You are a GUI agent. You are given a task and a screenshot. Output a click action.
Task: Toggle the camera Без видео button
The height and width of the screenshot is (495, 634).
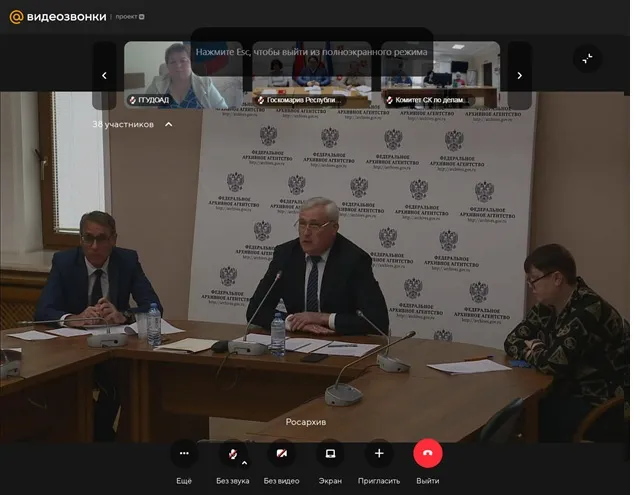[281, 453]
